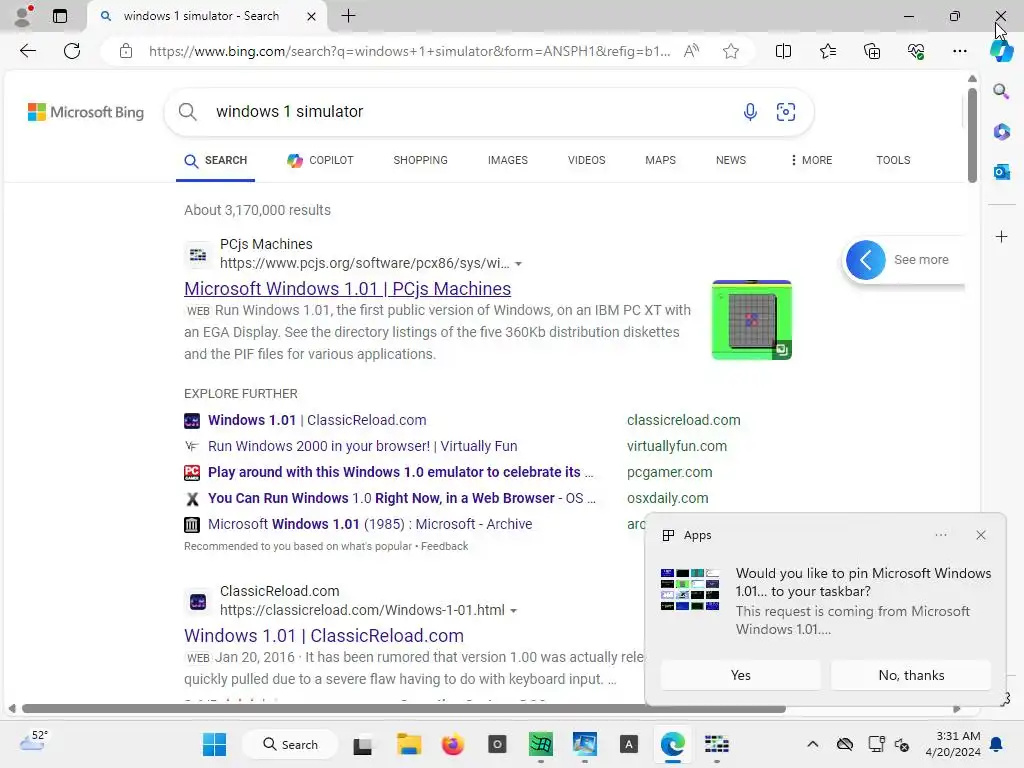Open notification bell in taskbar
Image resolution: width=1024 pixels, height=768 pixels.
pos(997,744)
